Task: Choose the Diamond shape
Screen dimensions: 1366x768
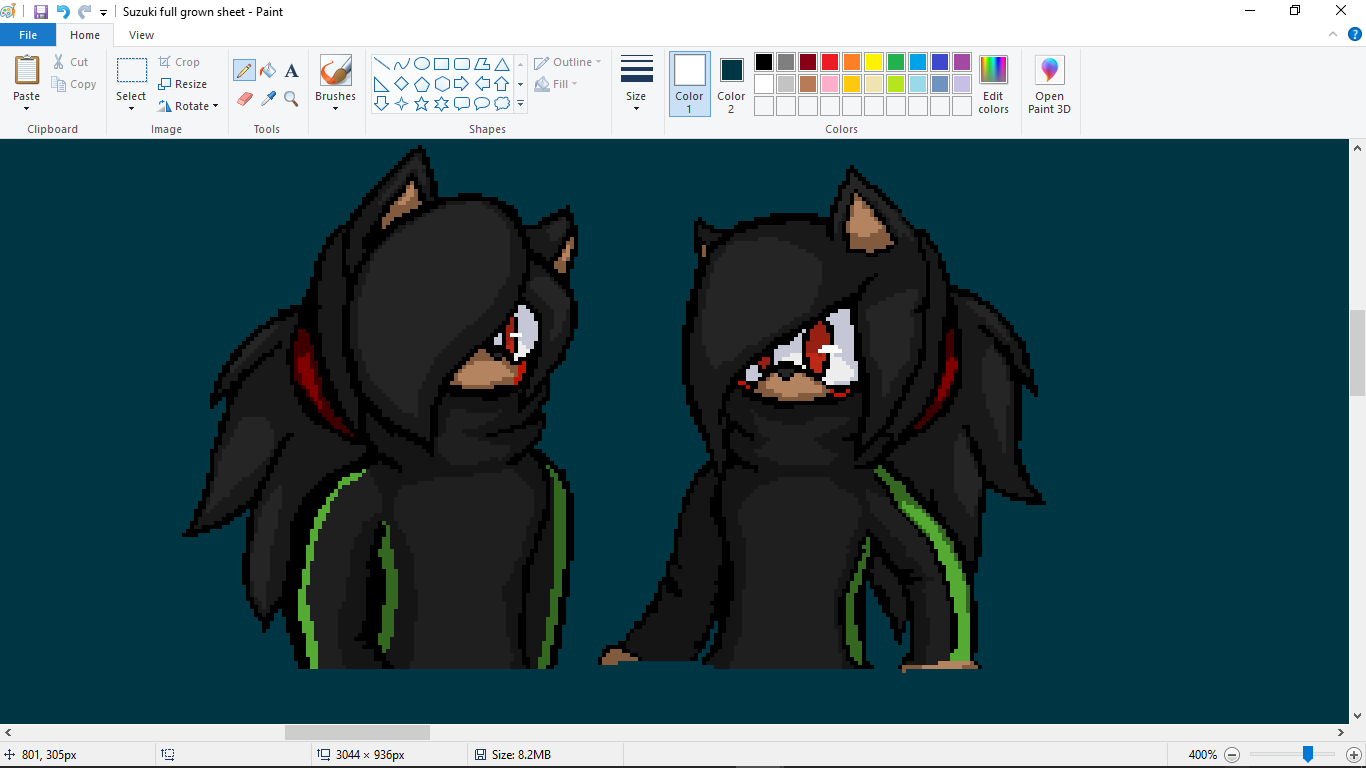Action: [x=402, y=84]
